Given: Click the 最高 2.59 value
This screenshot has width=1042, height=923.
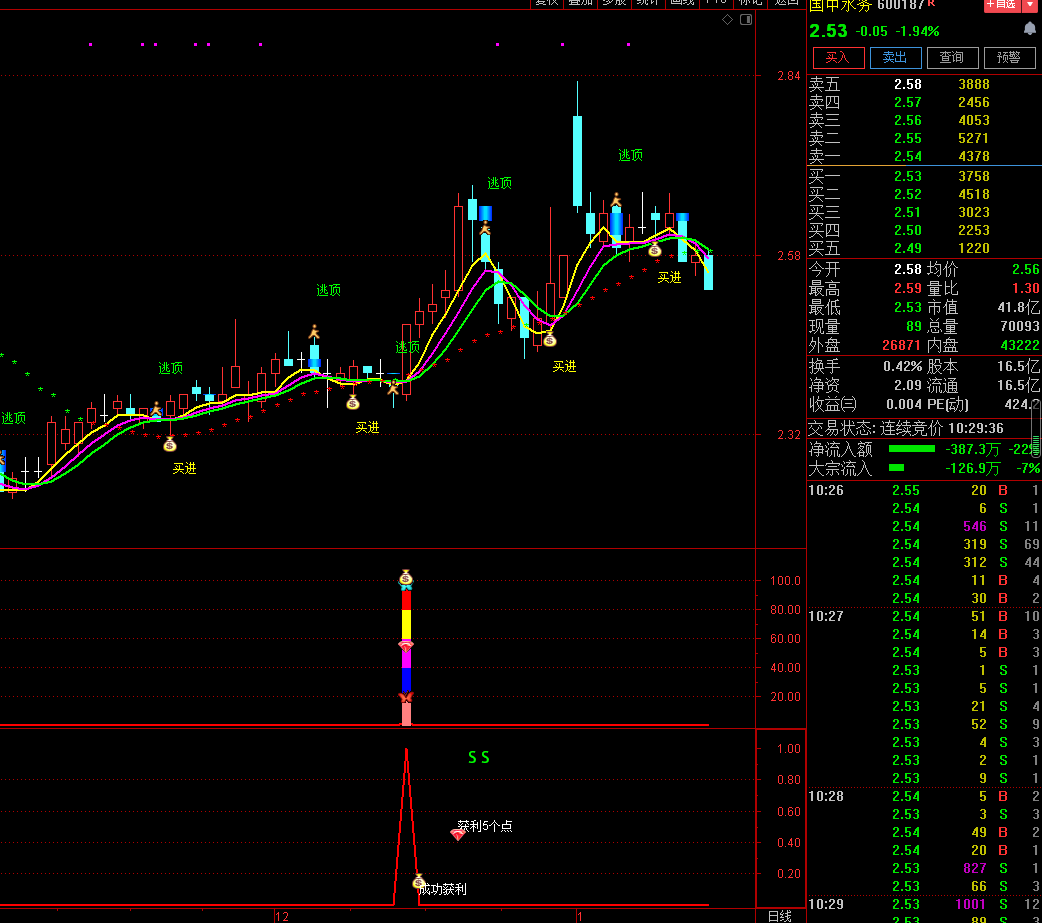Looking at the screenshot, I should tap(908, 288).
